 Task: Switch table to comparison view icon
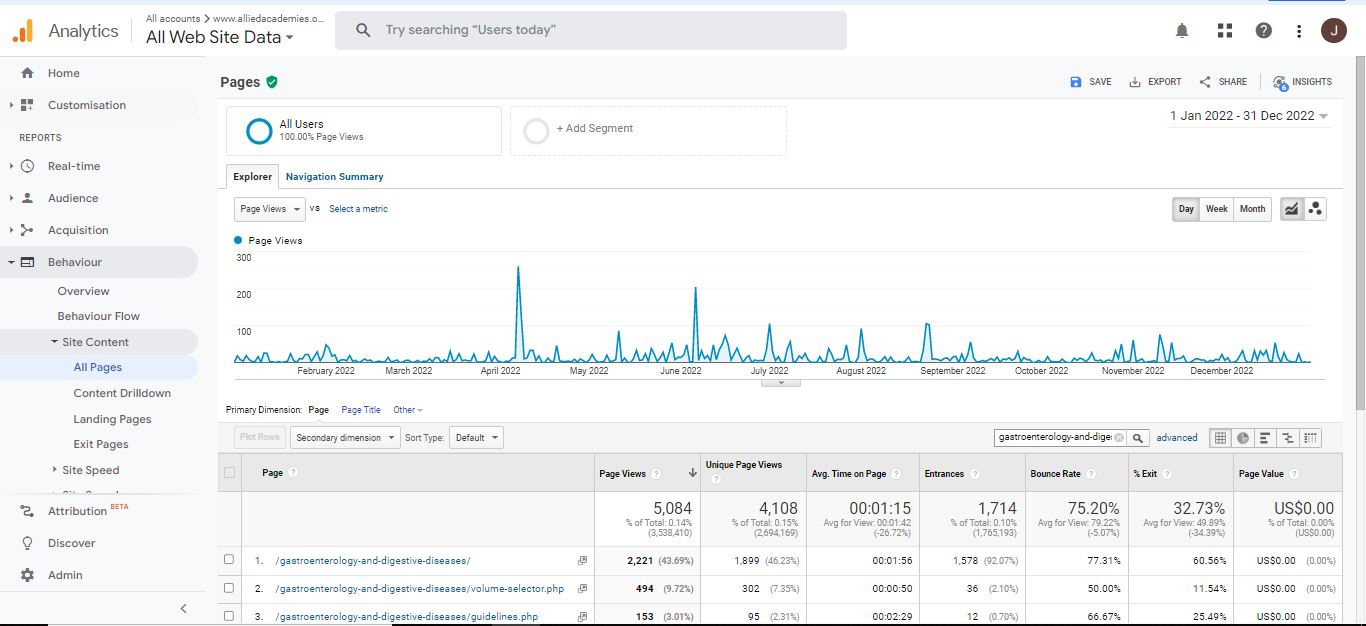pos(1287,438)
